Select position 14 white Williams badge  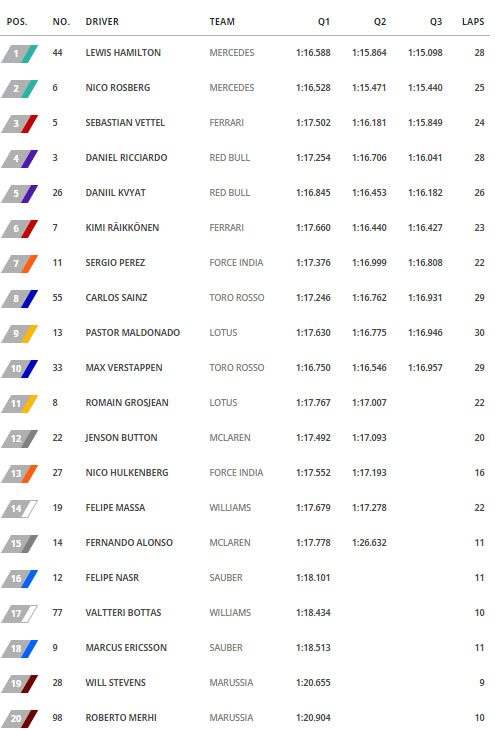tap(20, 508)
